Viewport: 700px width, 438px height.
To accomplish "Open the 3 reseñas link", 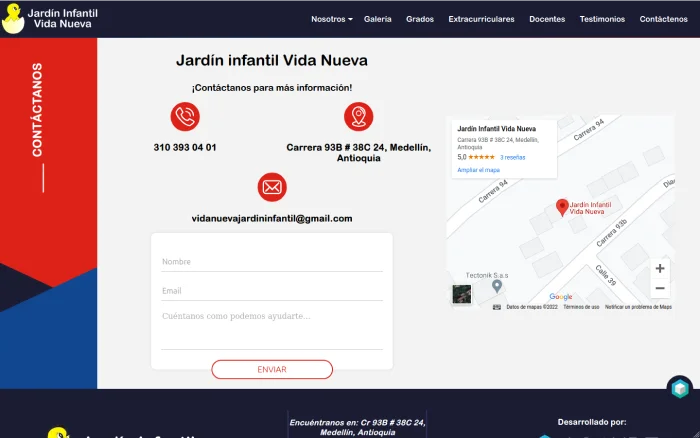I will (512, 157).
